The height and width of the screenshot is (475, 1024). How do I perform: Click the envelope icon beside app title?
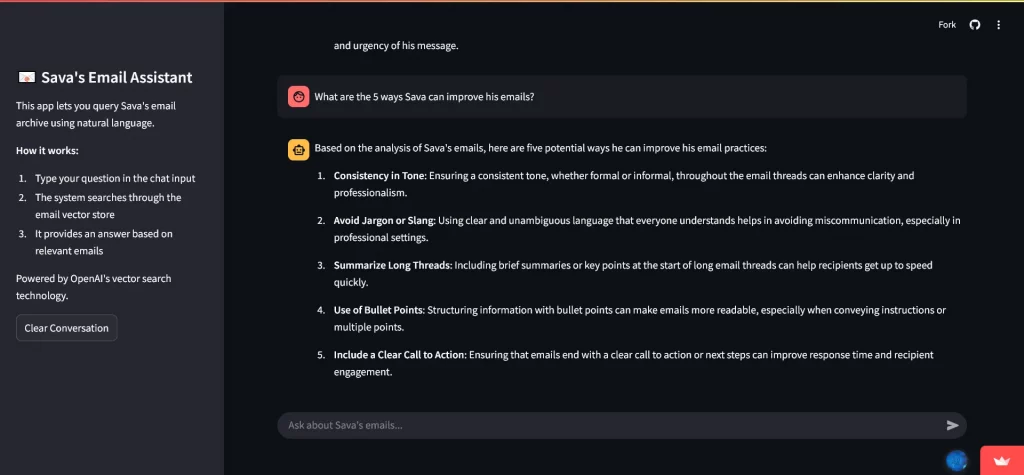(x=26, y=78)
